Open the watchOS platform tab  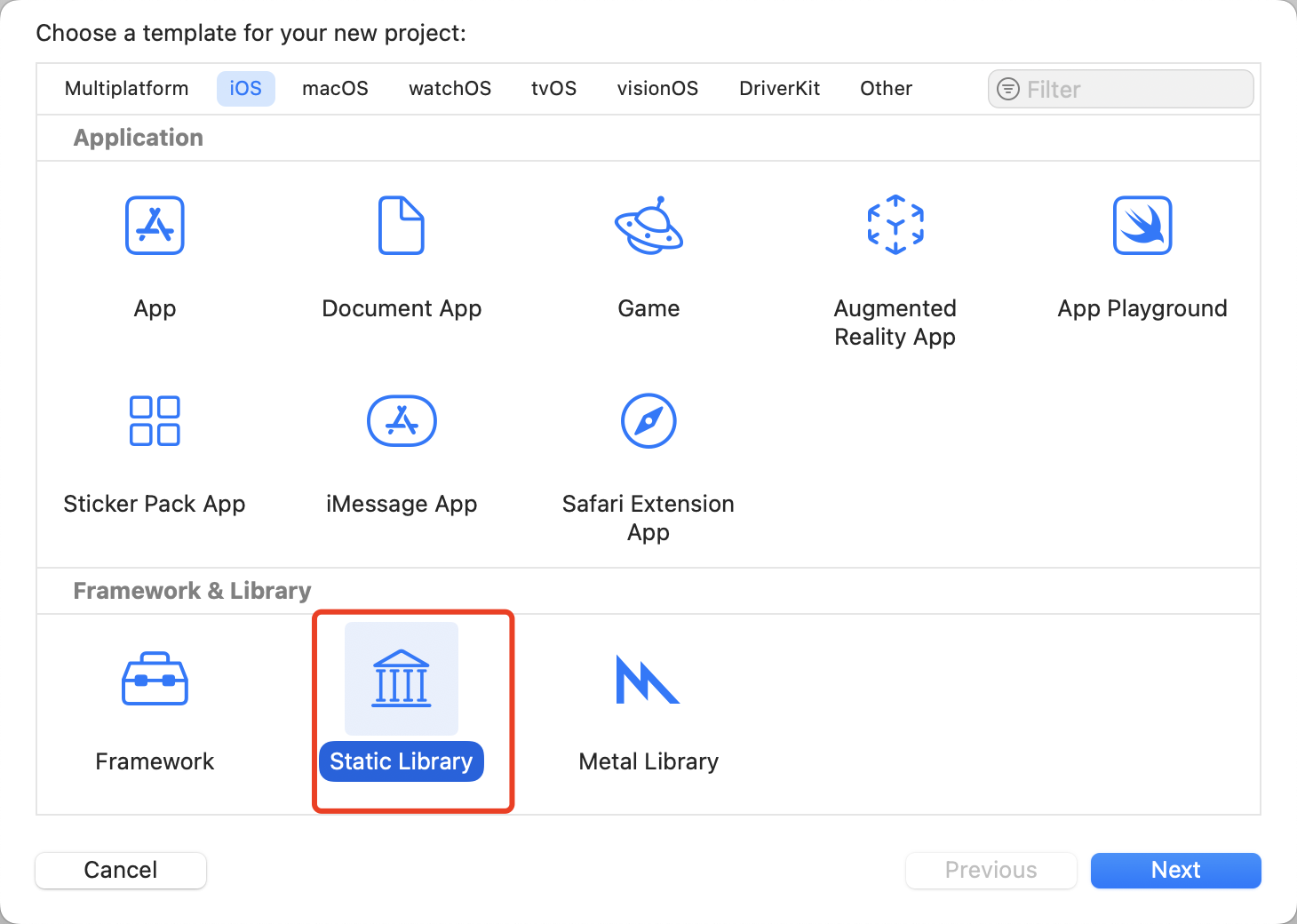(450, 89)
